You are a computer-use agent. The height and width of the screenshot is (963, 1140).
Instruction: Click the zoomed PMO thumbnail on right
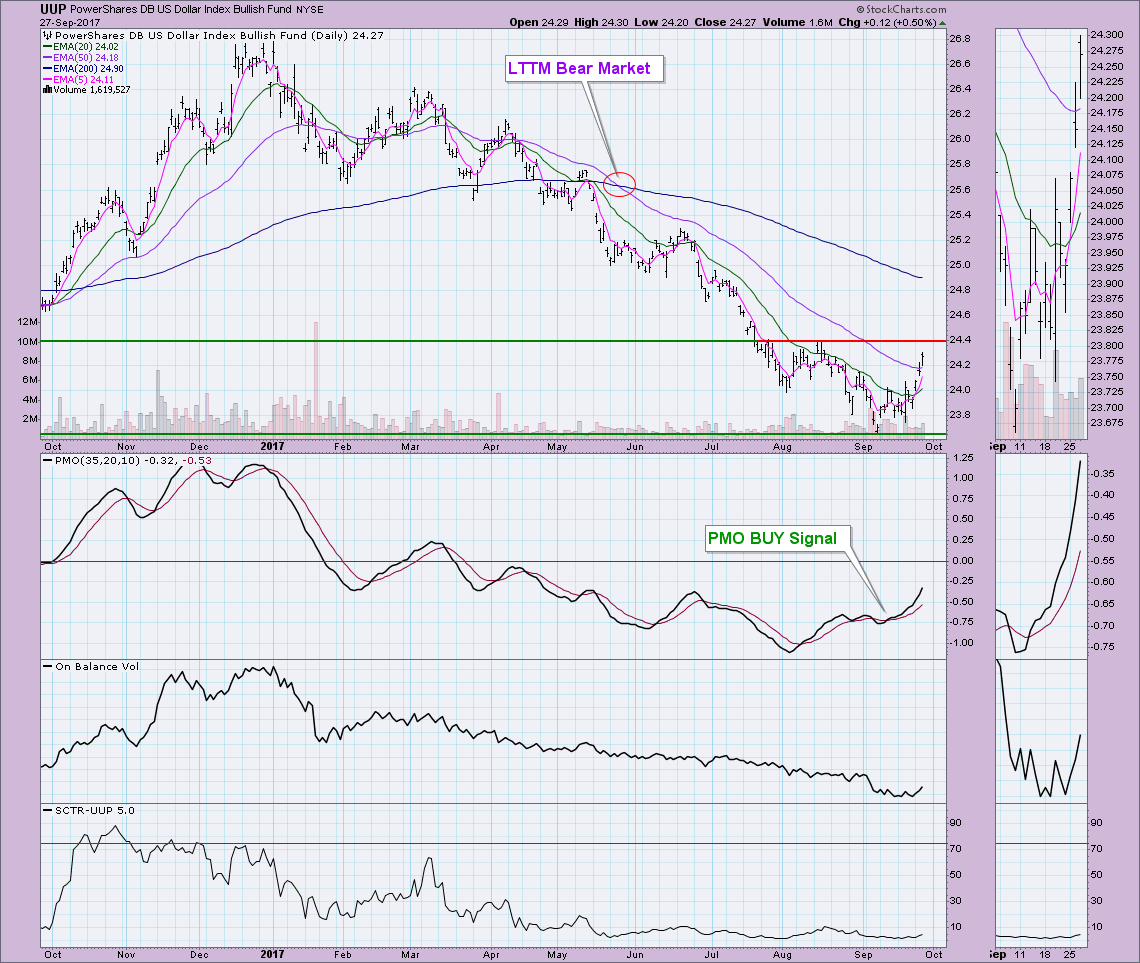click(1041, 553)
